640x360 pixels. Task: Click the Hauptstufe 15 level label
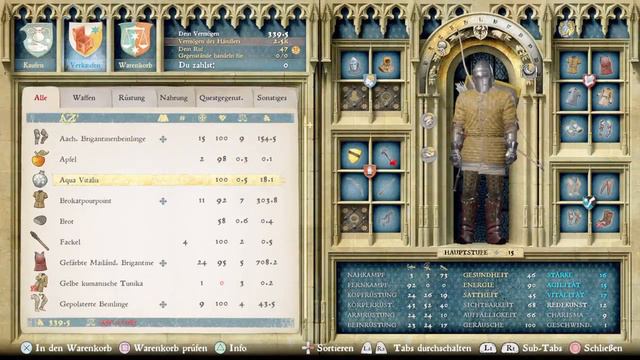coord(479,253)
